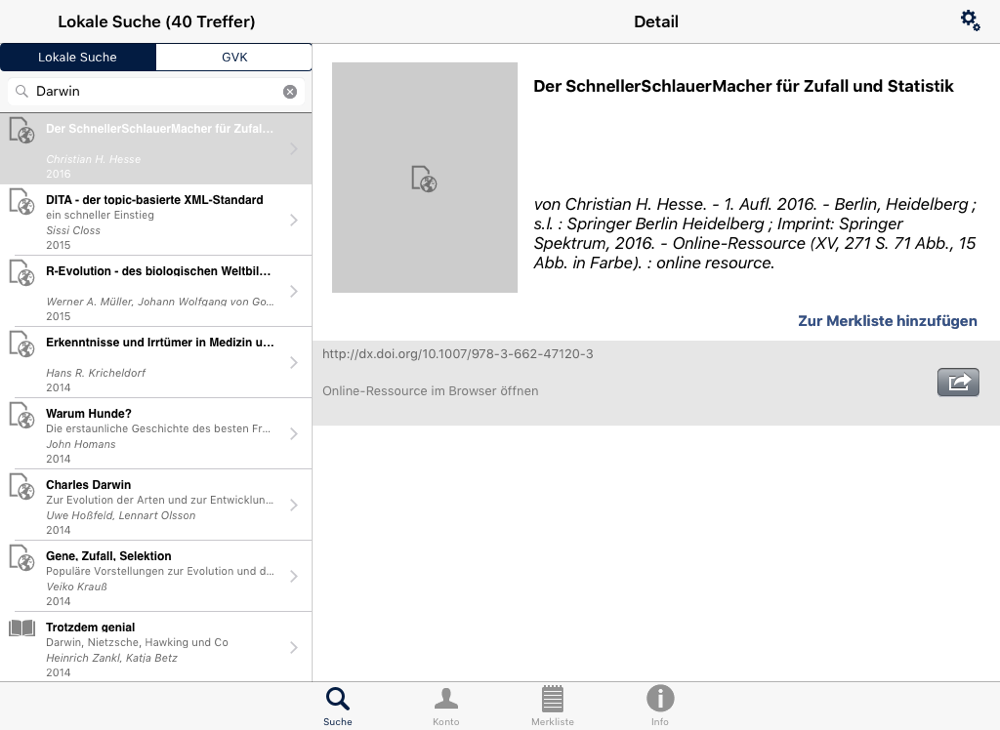Select 'Trotzdem genial' title
Image resolution: width=1000 pixels, height=730 pixels.
click(91, 627)
